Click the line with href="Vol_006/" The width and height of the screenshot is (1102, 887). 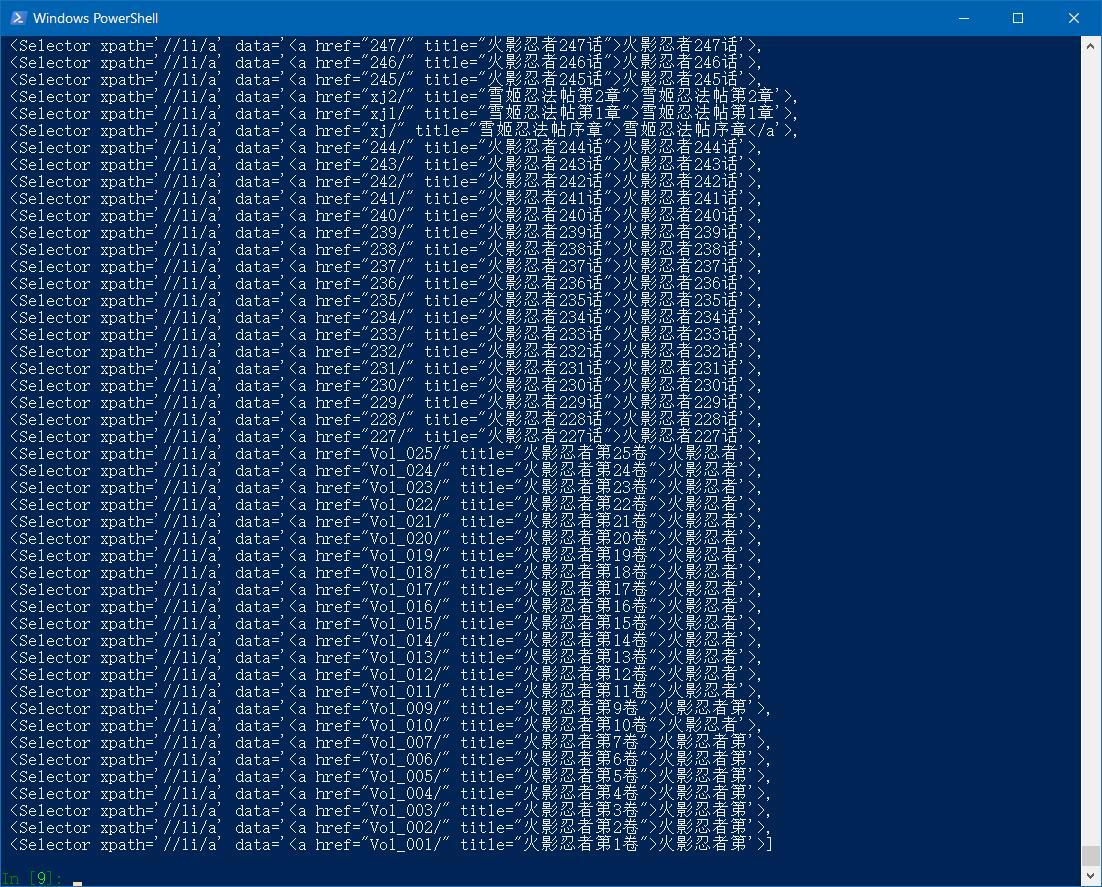click(390, 760)
